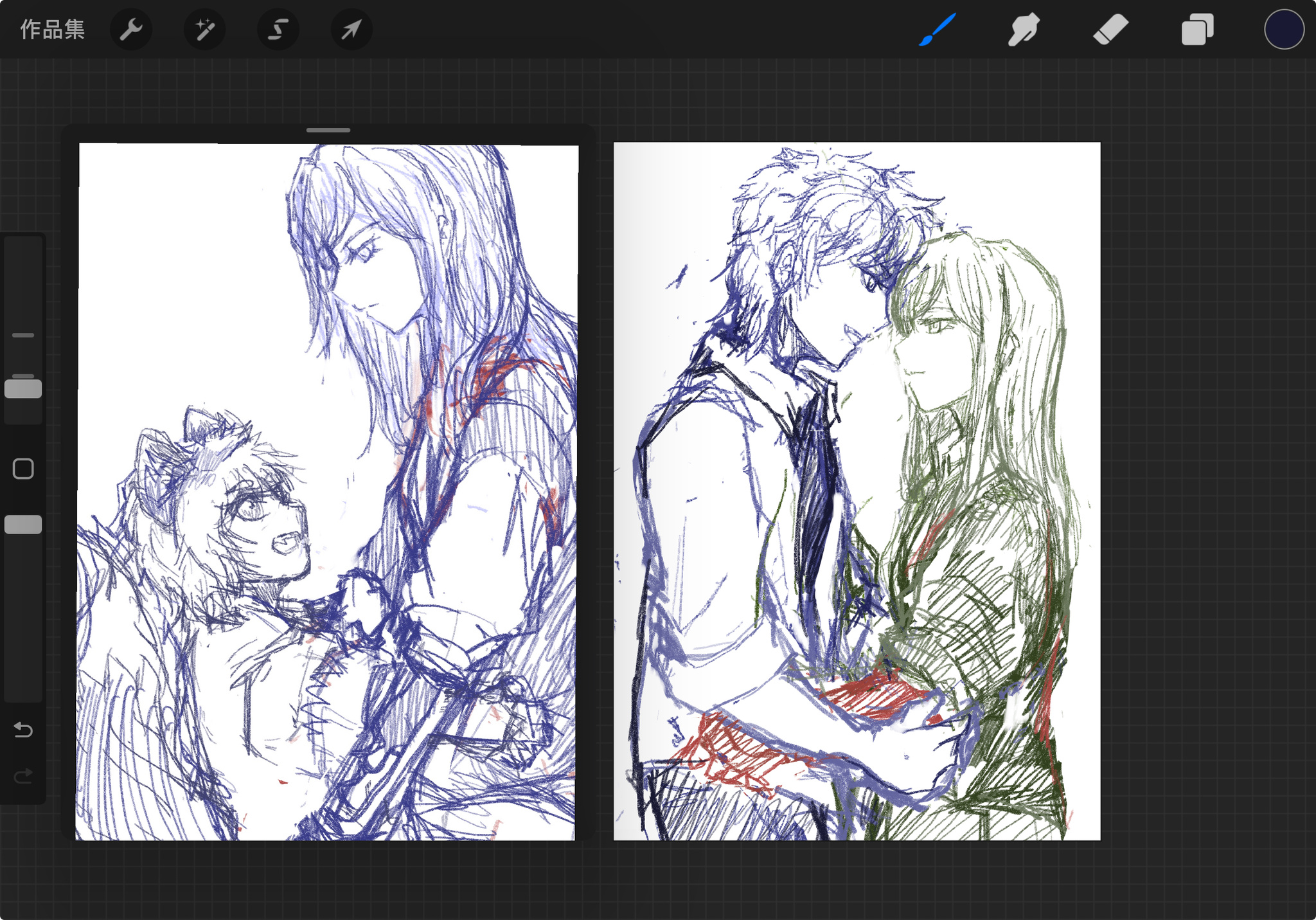The width and height of the screenshot is (1316, 920).
Task: Activate the Selection S-shaped tool
Action: click(x=278, y=30)
